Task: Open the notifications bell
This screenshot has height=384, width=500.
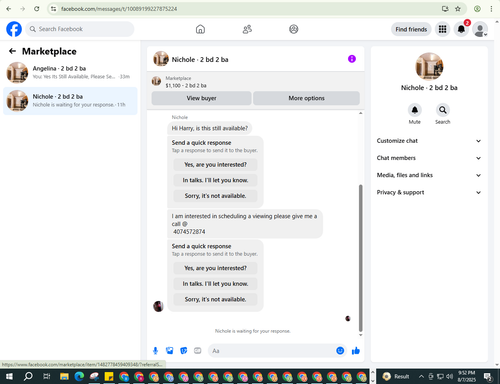Action: click(x=461, y=29)
